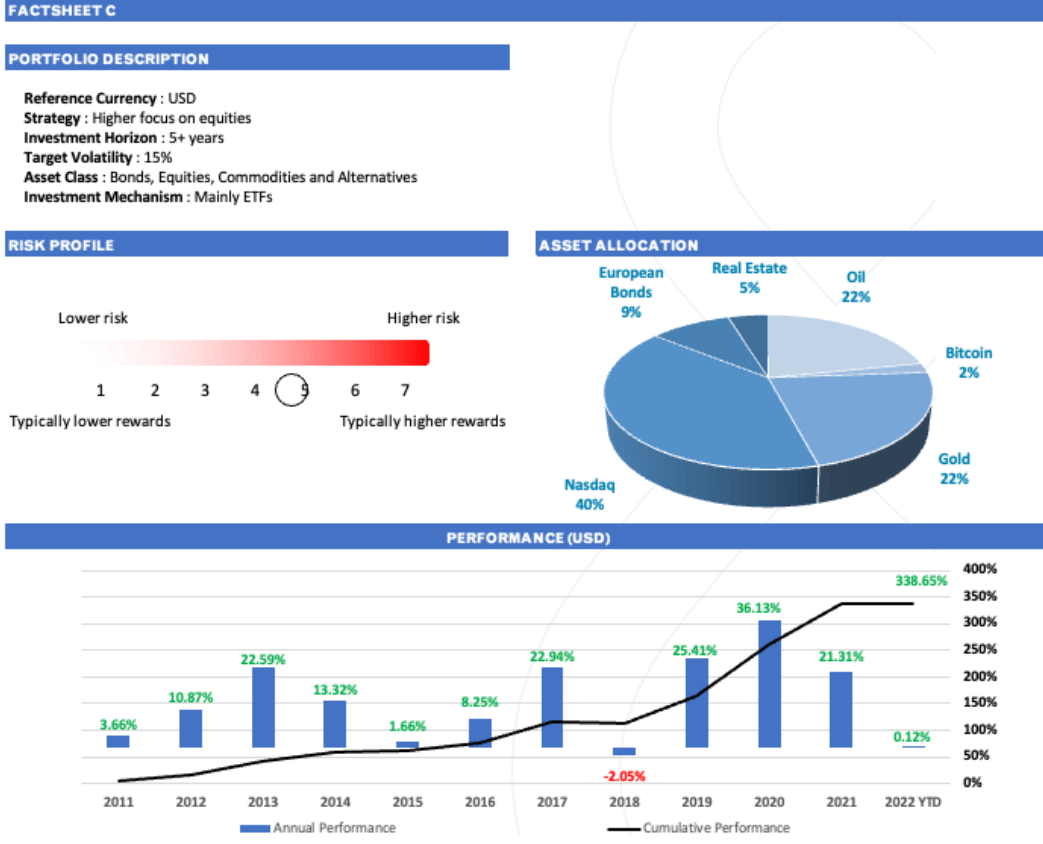Click the 'Lower risk' label
Screen dimensions: 1043x844
[92, 318]
